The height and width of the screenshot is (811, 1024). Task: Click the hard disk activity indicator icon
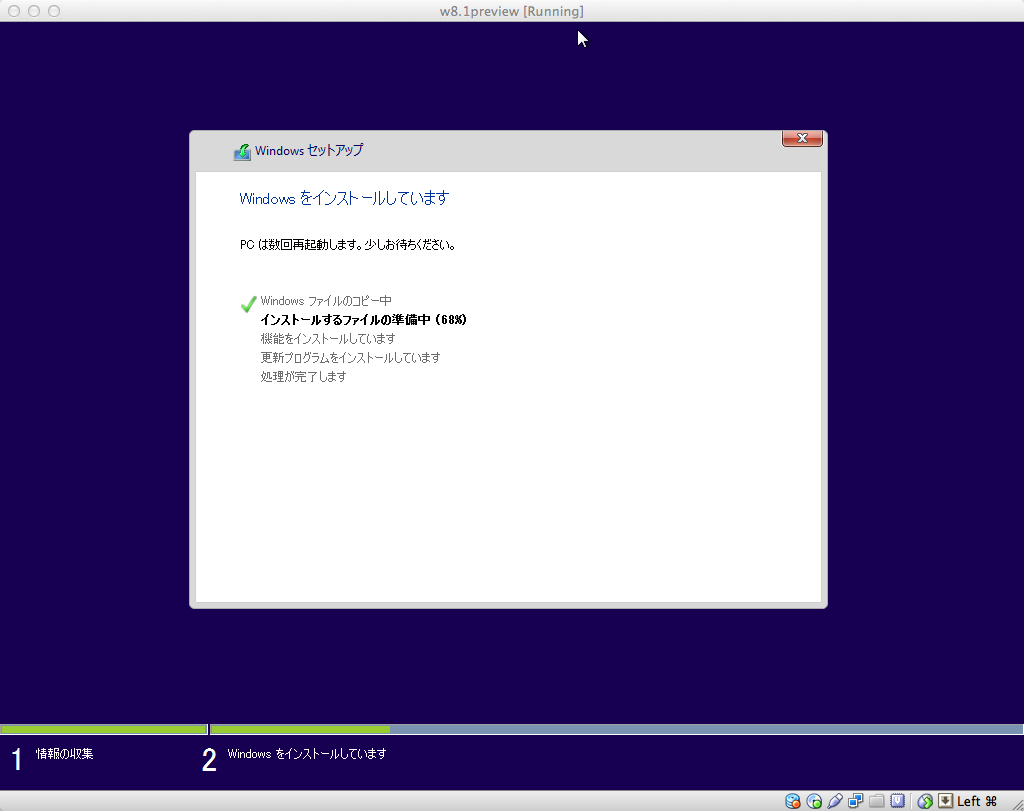point(793,801)
